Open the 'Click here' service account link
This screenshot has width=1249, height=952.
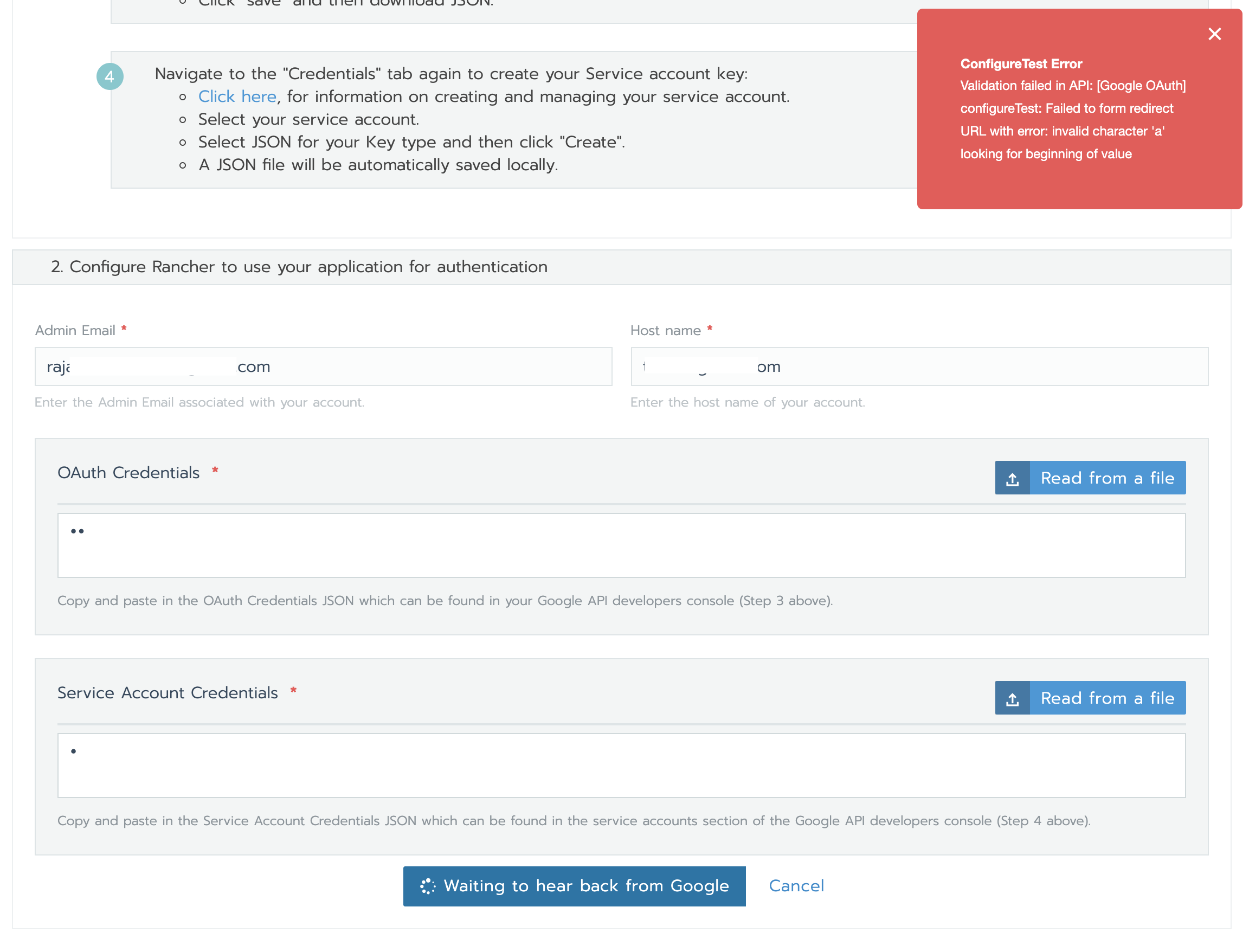pyautogui.click(x=237, y=97)
